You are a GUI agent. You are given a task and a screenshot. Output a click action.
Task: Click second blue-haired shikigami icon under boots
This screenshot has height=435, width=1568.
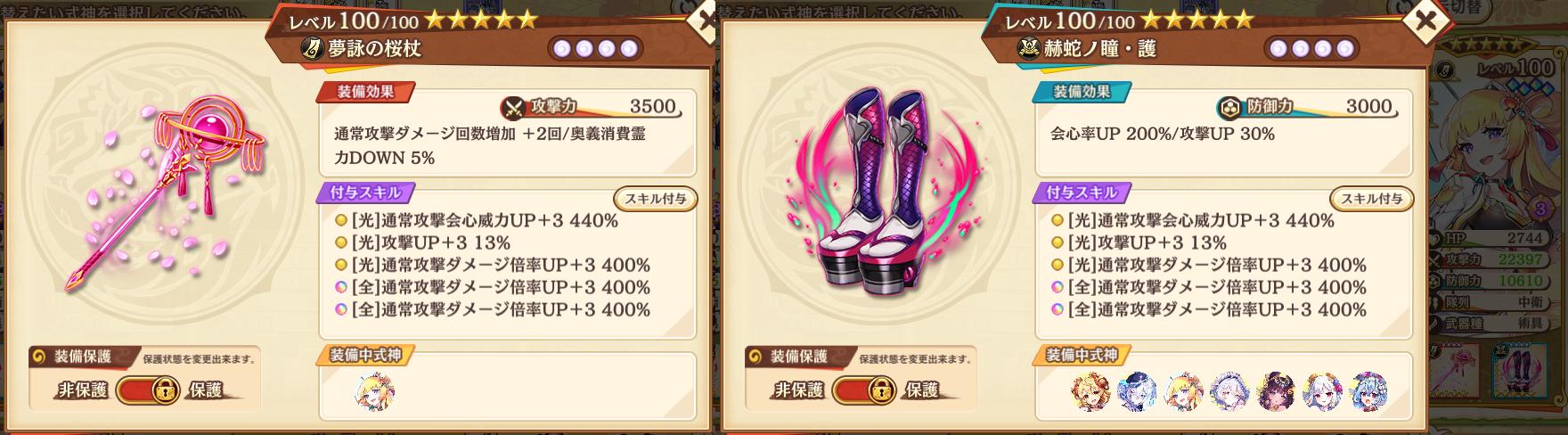[x=1137, y=391]
